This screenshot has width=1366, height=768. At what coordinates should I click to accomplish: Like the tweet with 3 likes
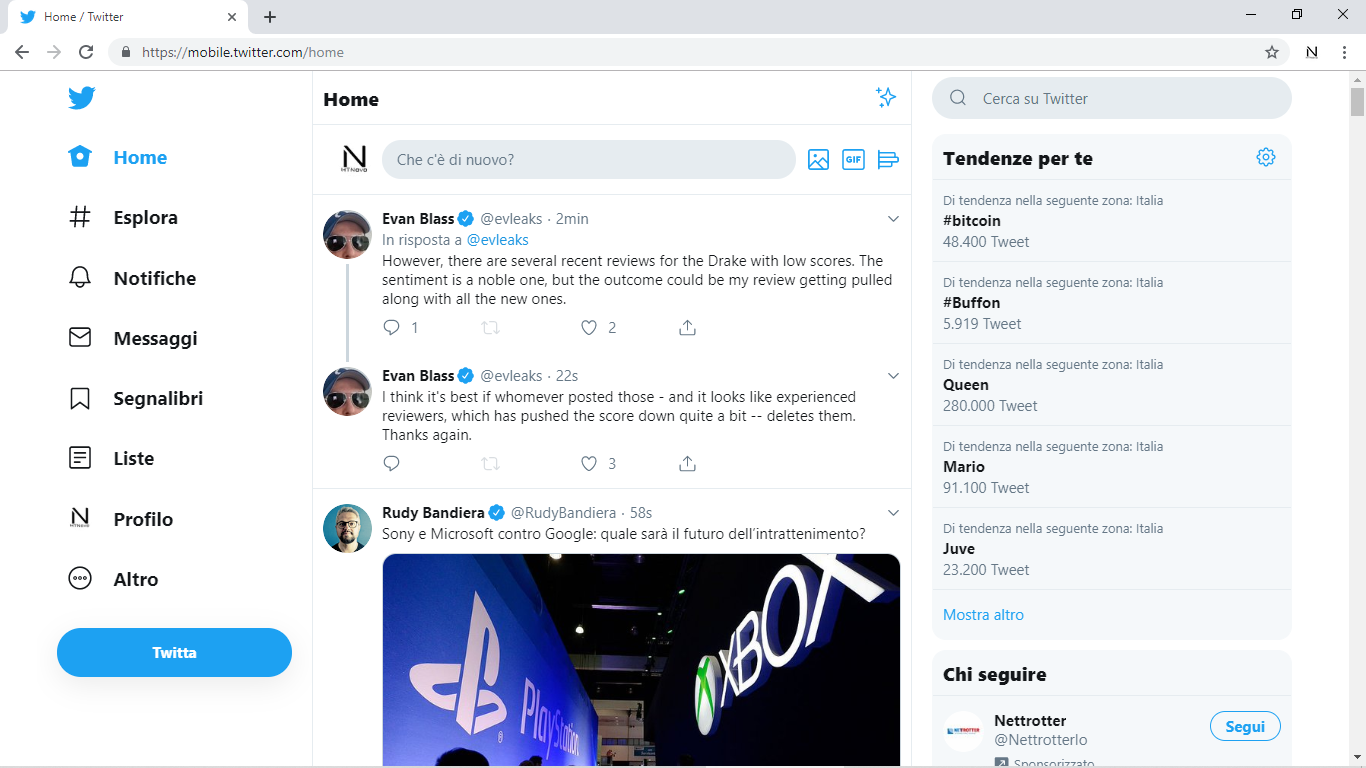589,463
